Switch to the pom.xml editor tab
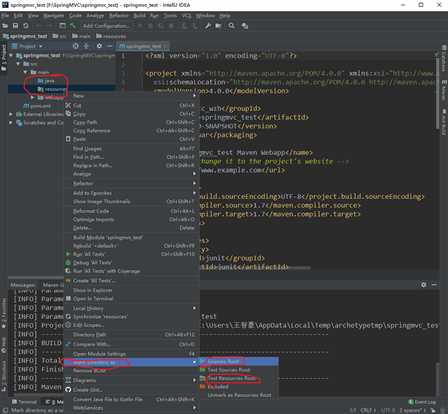 pos(143,46)
